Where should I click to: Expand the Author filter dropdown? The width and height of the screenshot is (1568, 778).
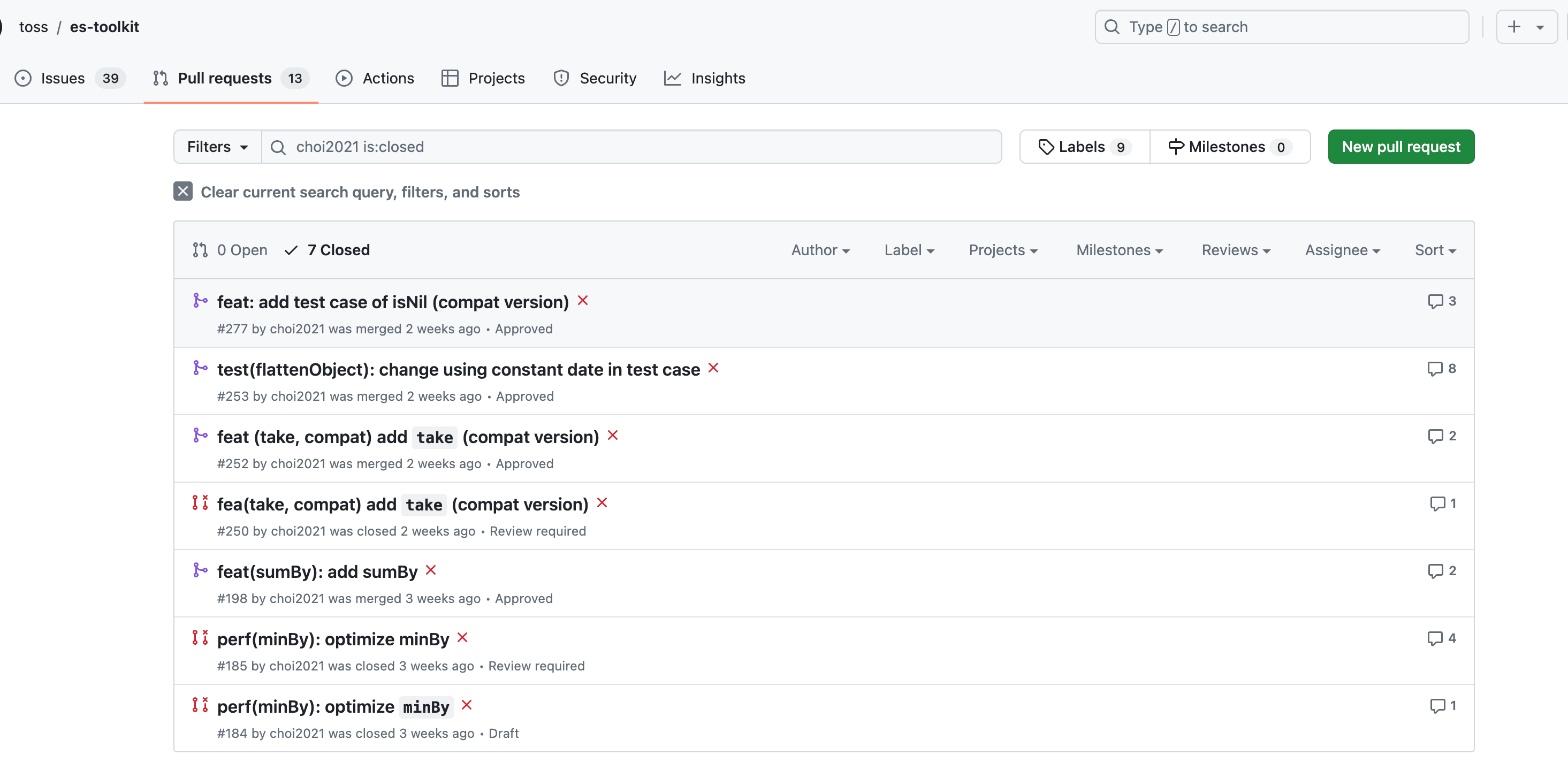(x=820, y=249)
